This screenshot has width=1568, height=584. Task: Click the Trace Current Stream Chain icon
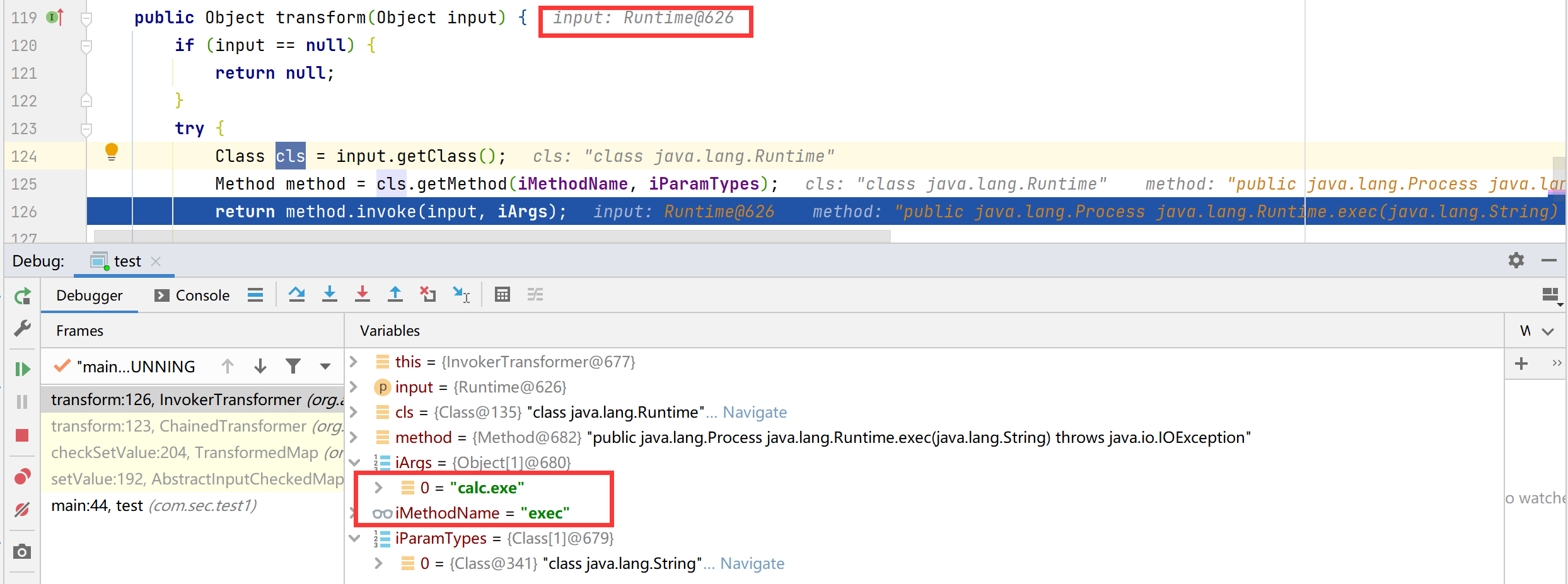coord(535,294)
